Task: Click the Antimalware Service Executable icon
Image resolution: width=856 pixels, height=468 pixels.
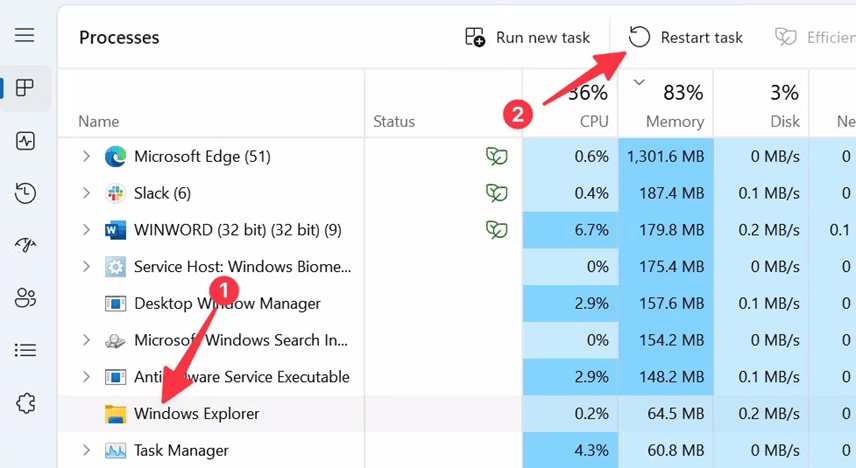Action: coord(115,377)
